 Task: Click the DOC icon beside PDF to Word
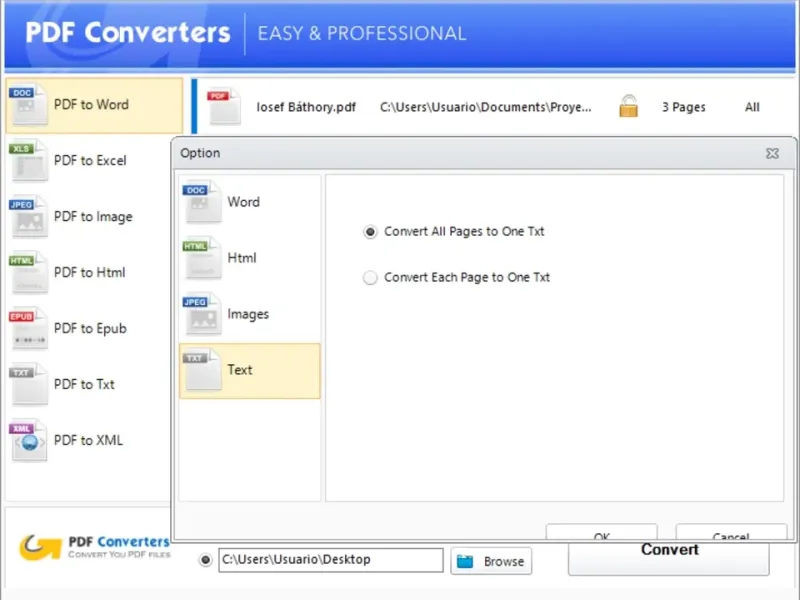point(28,105)
